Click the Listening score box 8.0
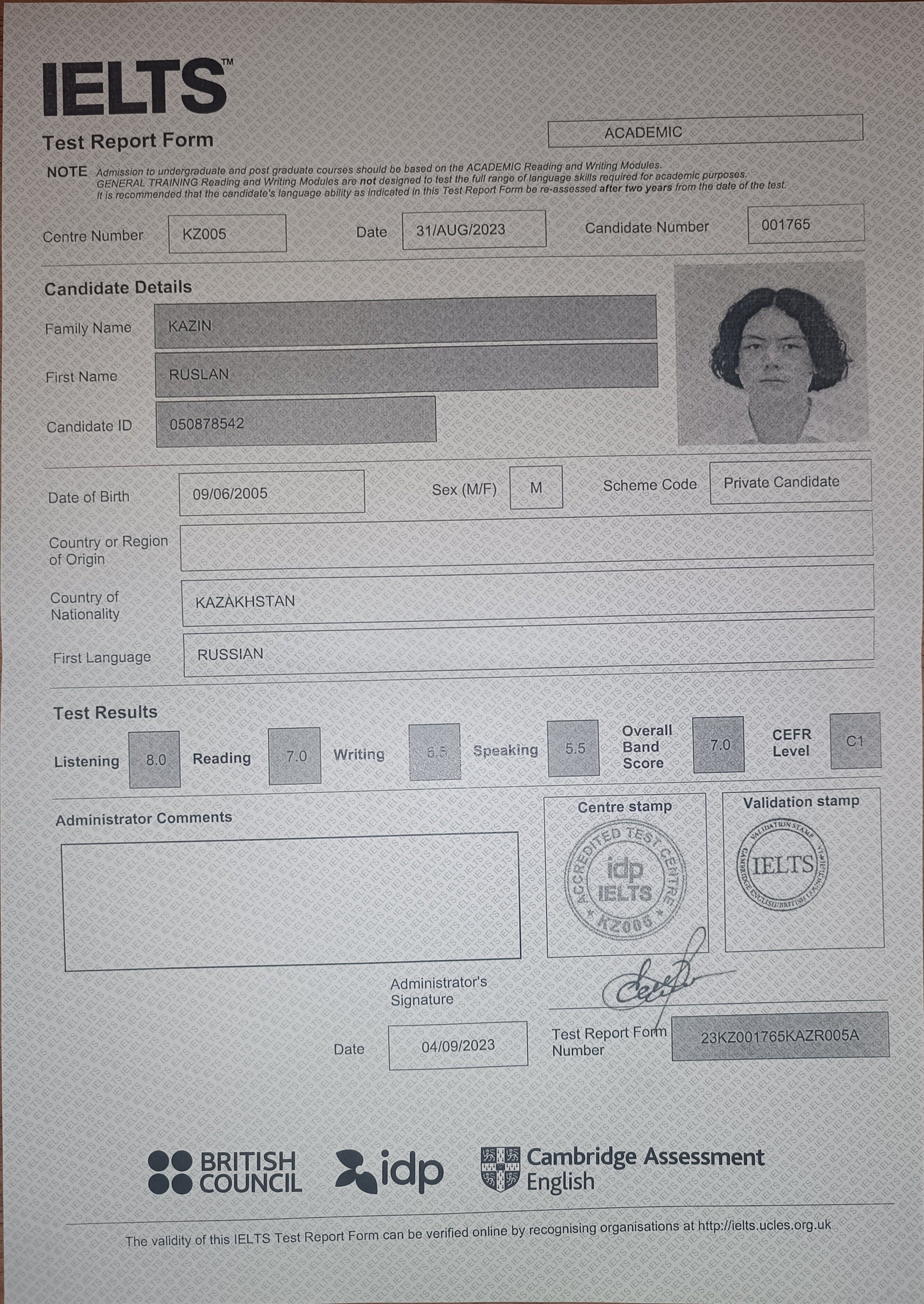Image resolution: width=924 pixels, height=1304 pixels. click(x=155, y=760)
